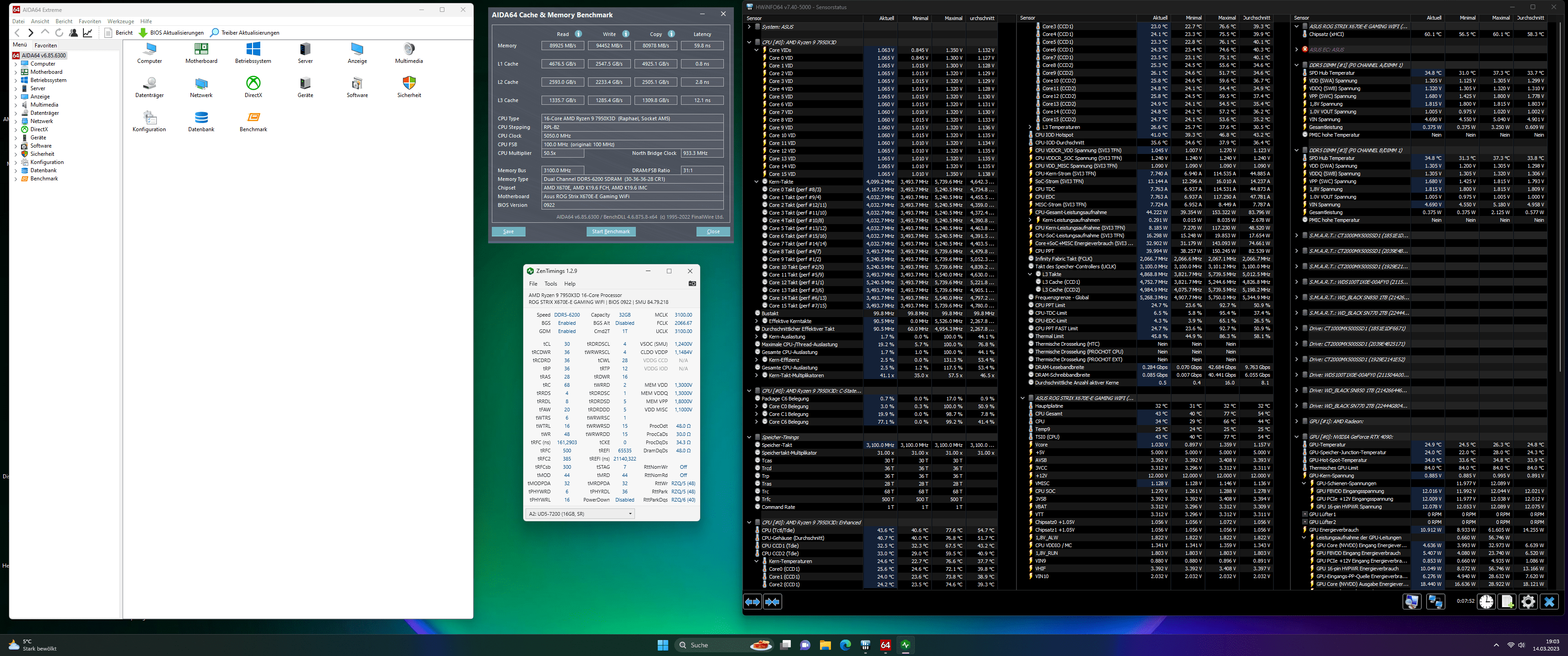
Task: Click HWiNFO log file with plus icon
Action: [x=1507, y=602]
